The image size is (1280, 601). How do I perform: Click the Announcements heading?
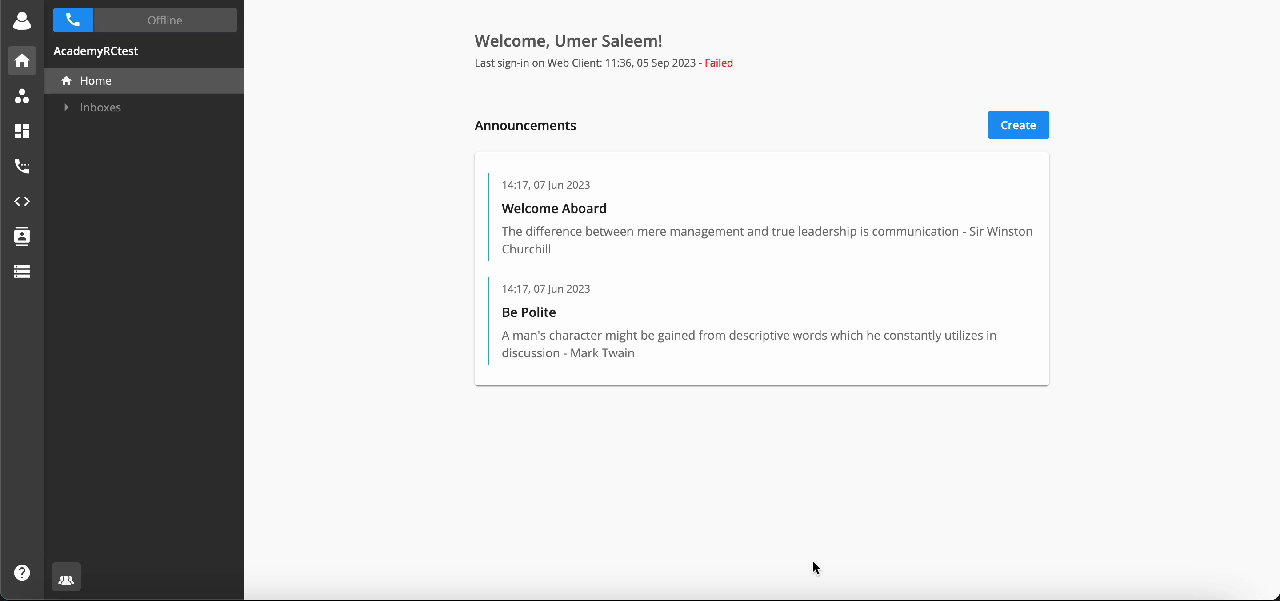(526, 125)
